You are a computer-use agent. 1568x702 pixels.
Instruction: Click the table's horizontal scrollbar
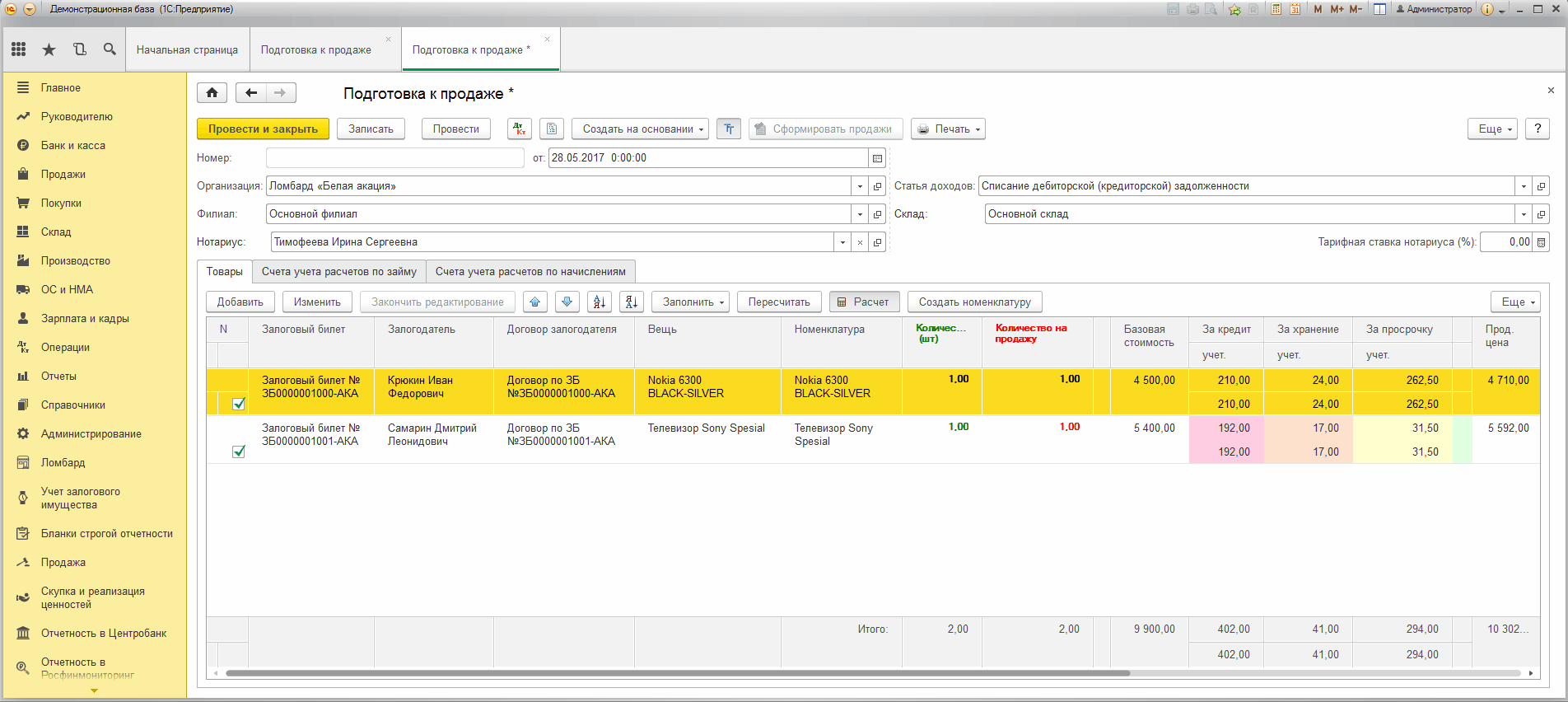[678, 673]
